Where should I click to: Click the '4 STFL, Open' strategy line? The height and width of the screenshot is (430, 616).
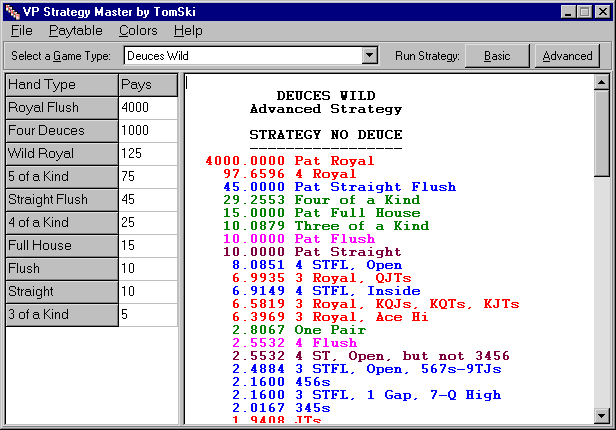pos(317,265)
